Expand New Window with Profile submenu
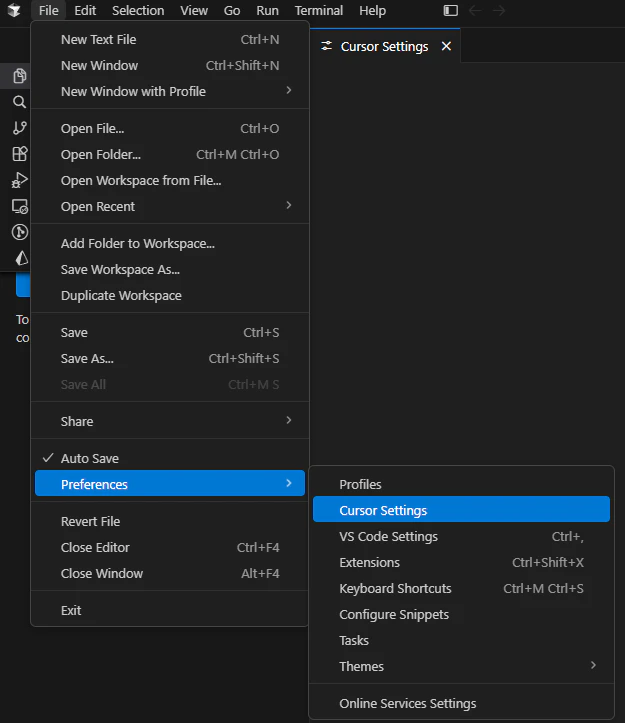The image size is (625, 723). click(170, 91)
